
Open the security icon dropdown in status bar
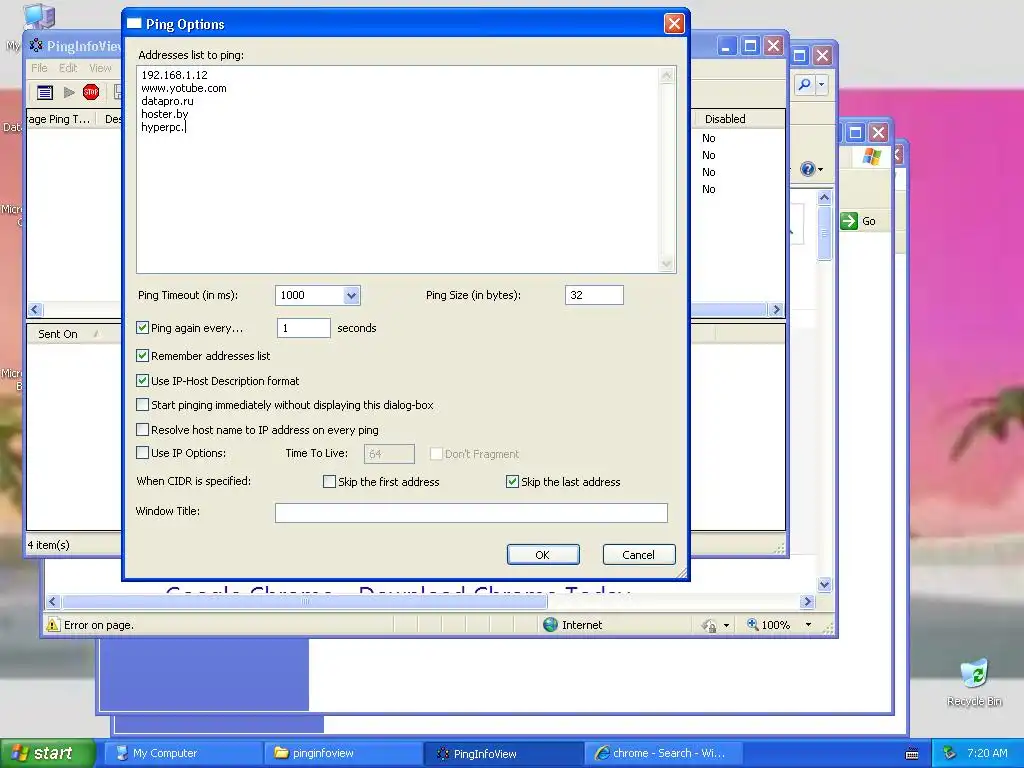pos(726,626)
